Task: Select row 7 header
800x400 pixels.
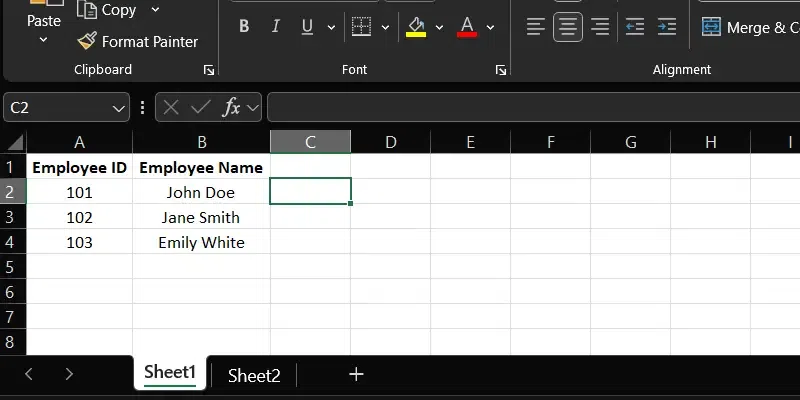Action: (13, 316)
